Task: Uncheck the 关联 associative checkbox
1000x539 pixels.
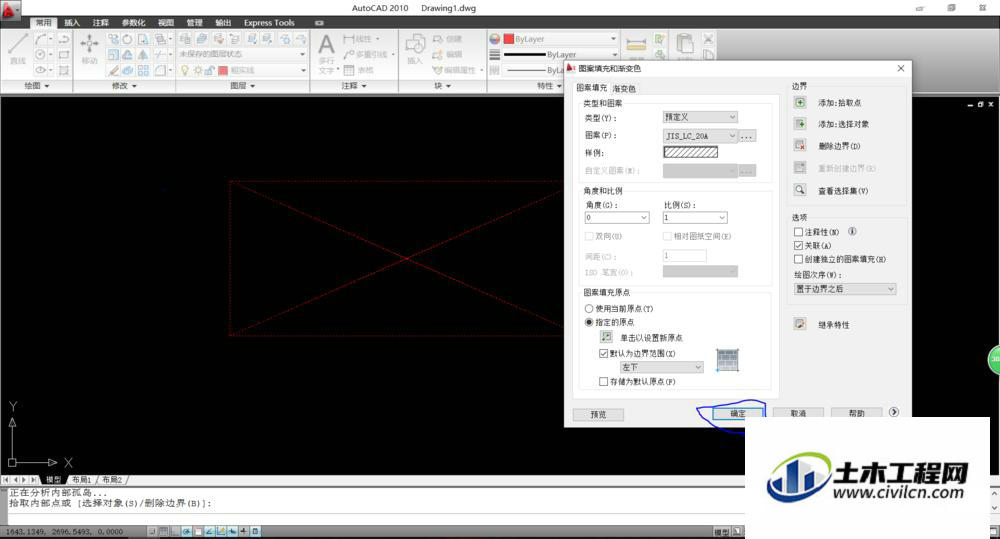Action: 798,246
